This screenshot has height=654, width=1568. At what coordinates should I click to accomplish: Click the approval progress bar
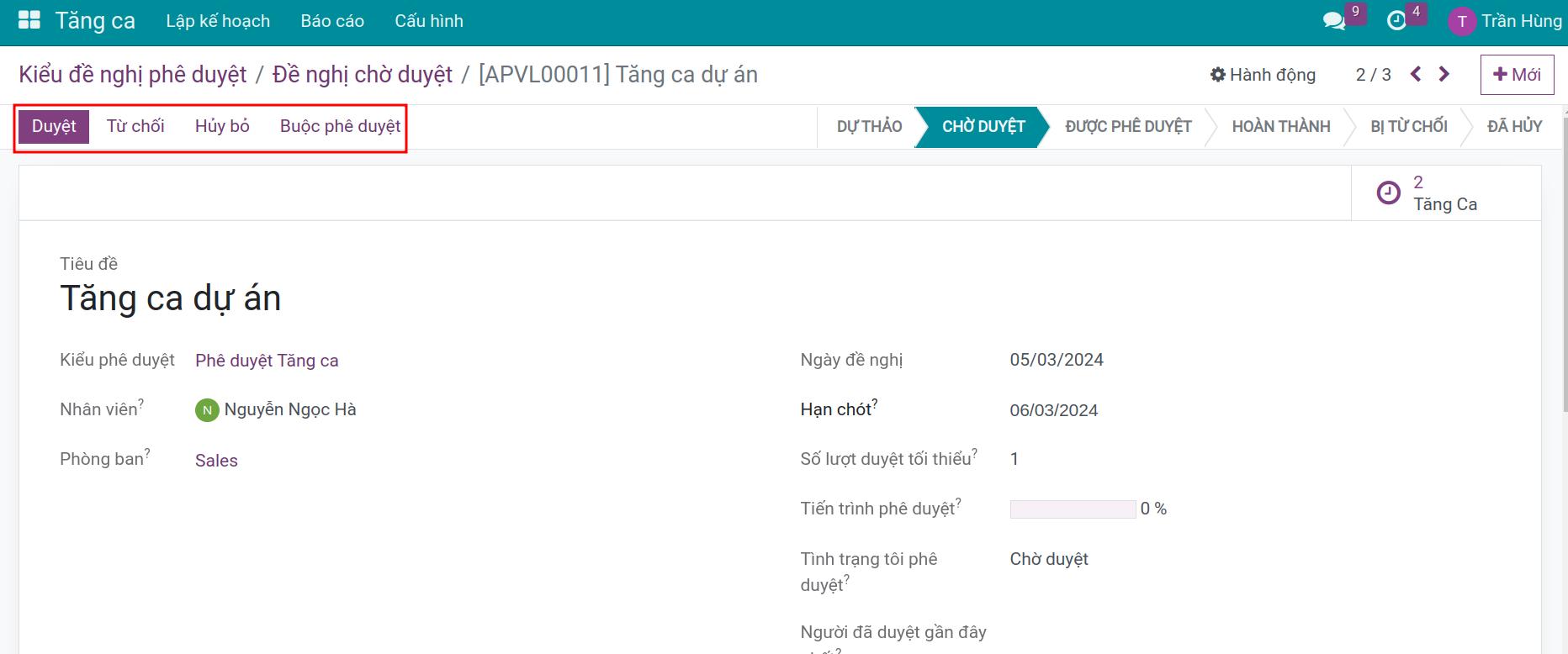click(1073, 509)
